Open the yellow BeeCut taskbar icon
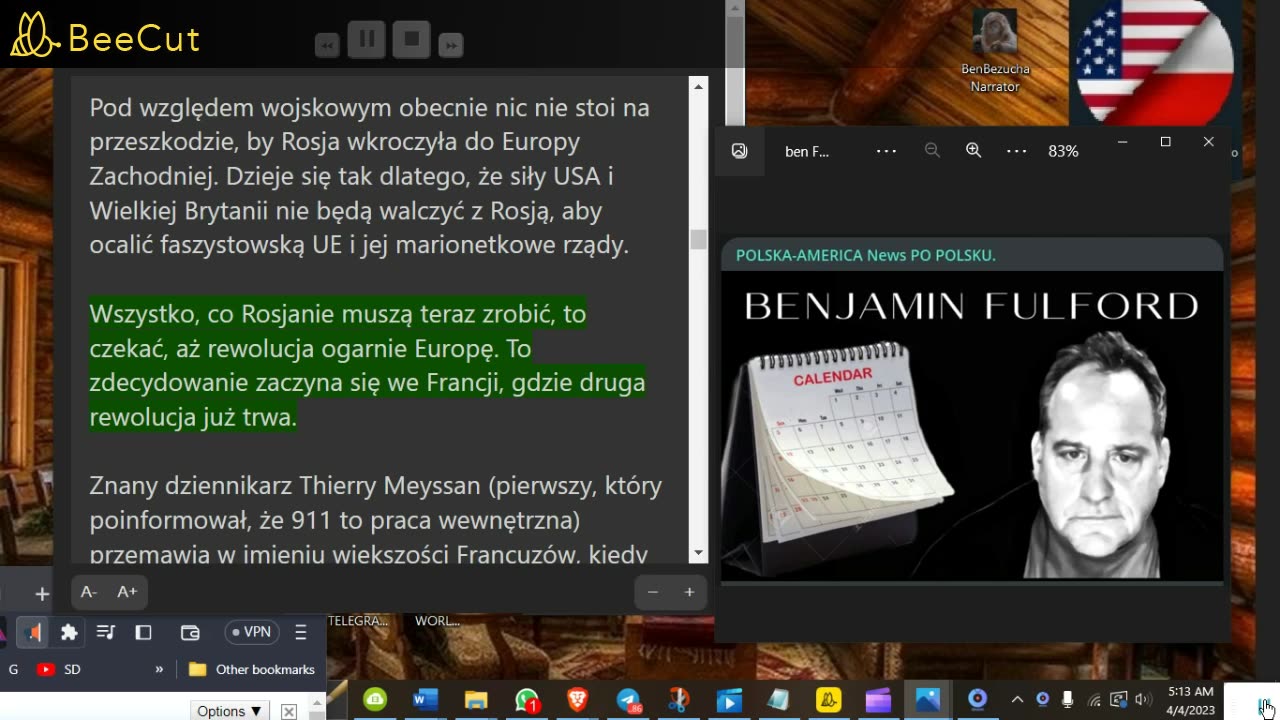 point(828,699)
